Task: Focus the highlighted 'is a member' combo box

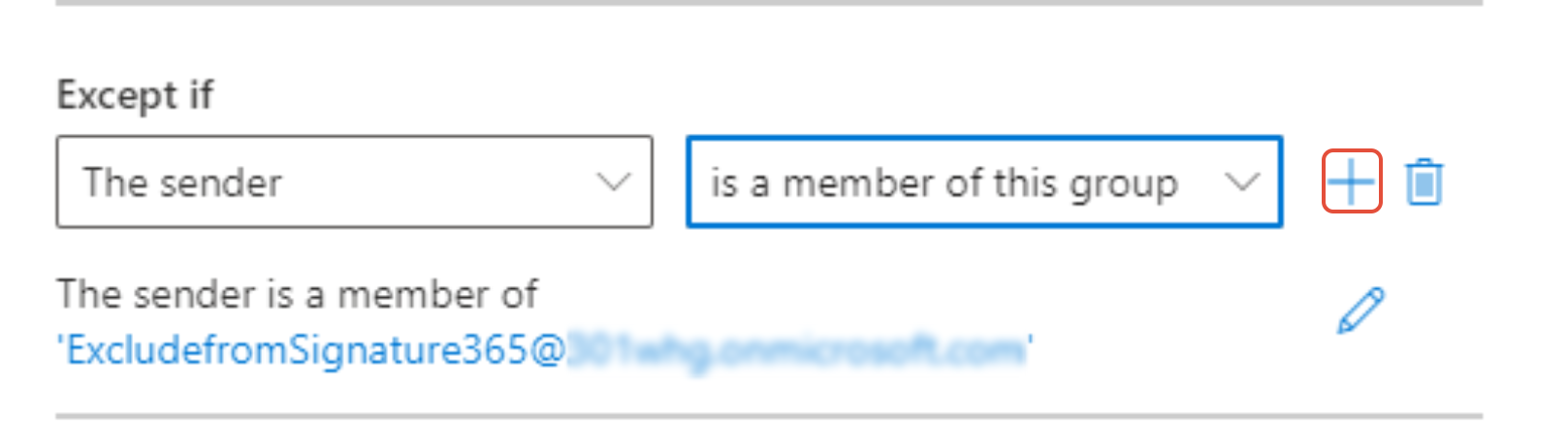Action: pos(984,181)
